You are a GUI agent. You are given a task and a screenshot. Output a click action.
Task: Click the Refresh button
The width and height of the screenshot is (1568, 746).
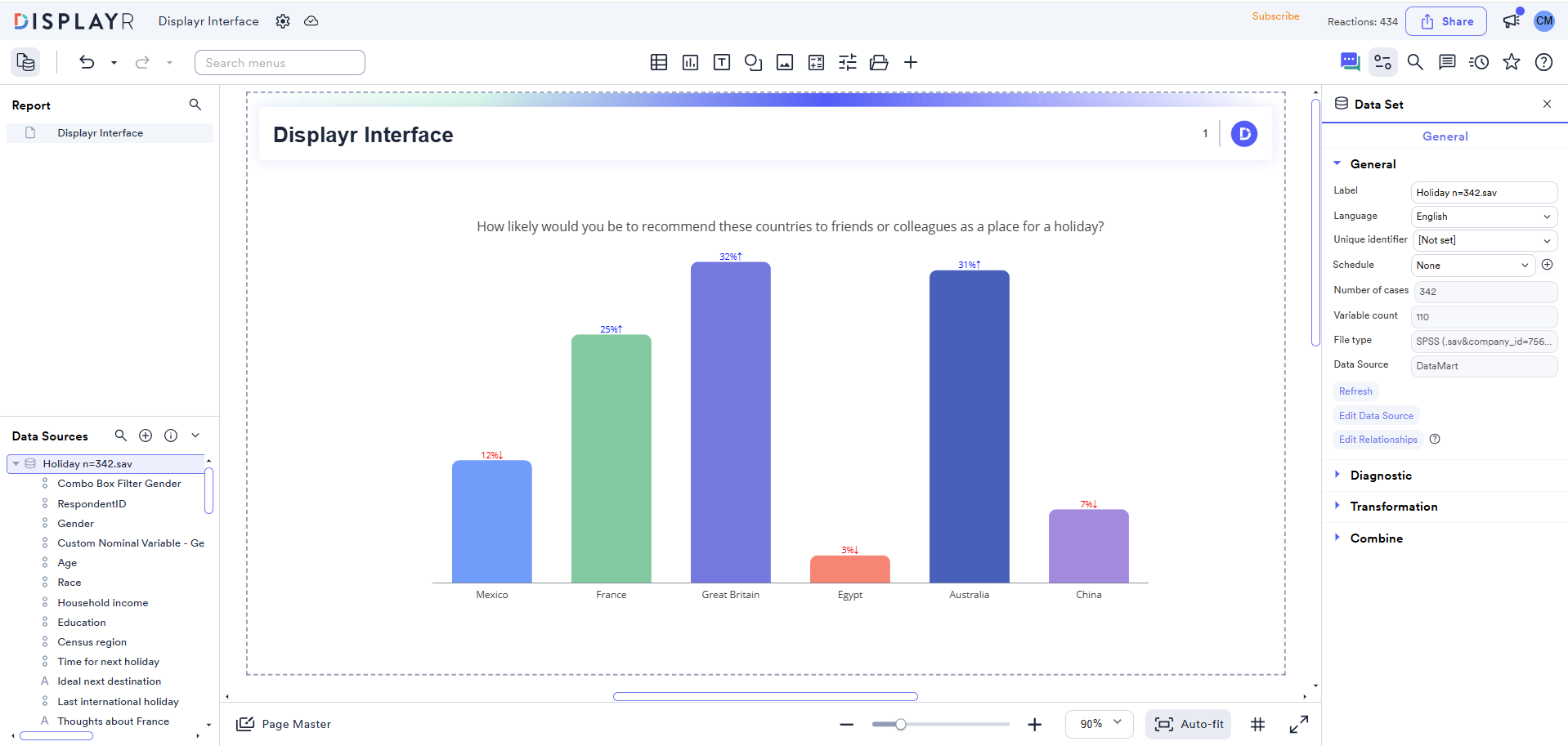1355,391
